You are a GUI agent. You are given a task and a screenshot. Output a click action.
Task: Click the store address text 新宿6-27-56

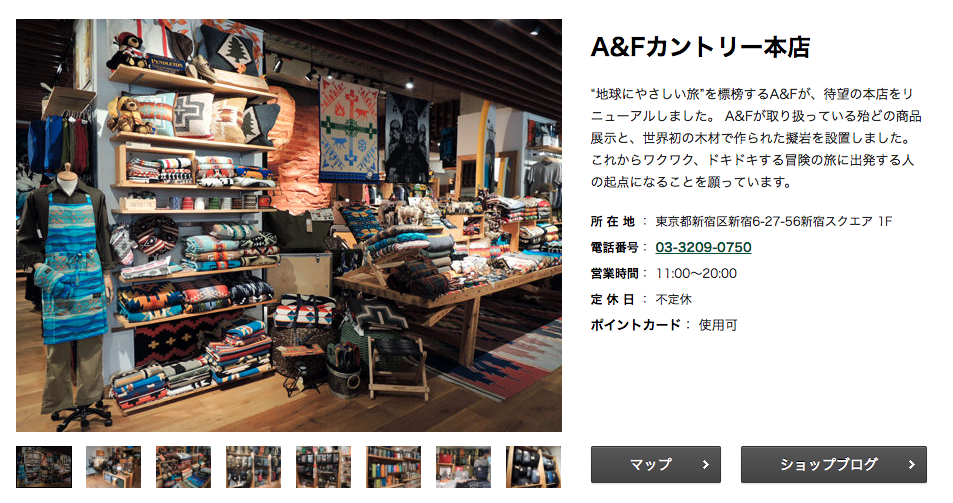pyautogui.click(x=741, y=222)
